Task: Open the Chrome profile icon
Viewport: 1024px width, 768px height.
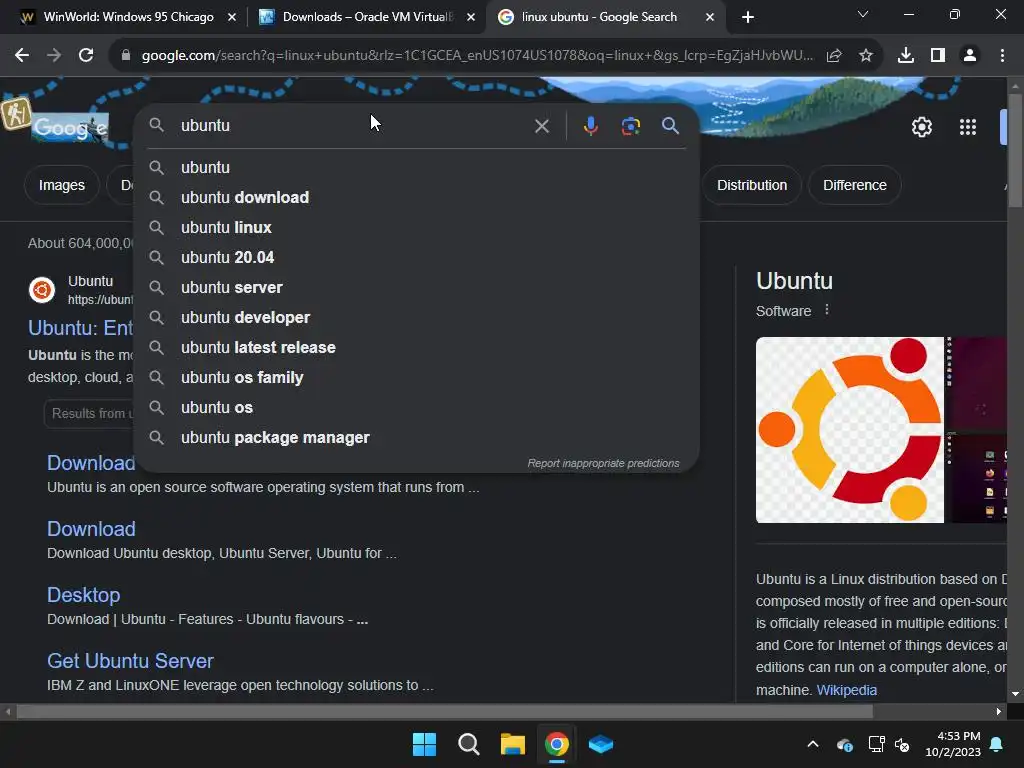Action: (970, 56)
